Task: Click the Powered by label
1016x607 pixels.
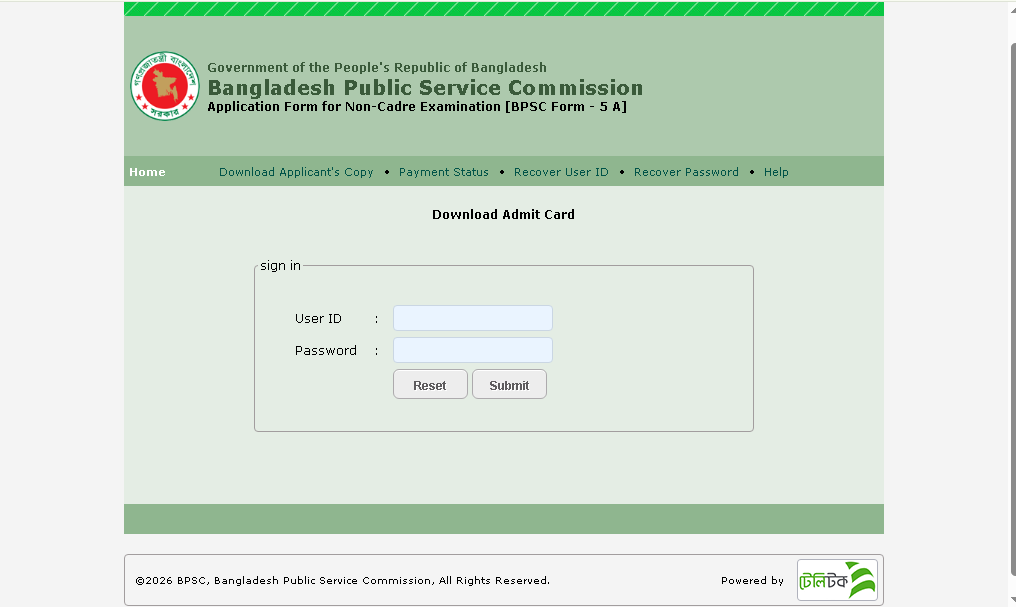Action: 752,580
